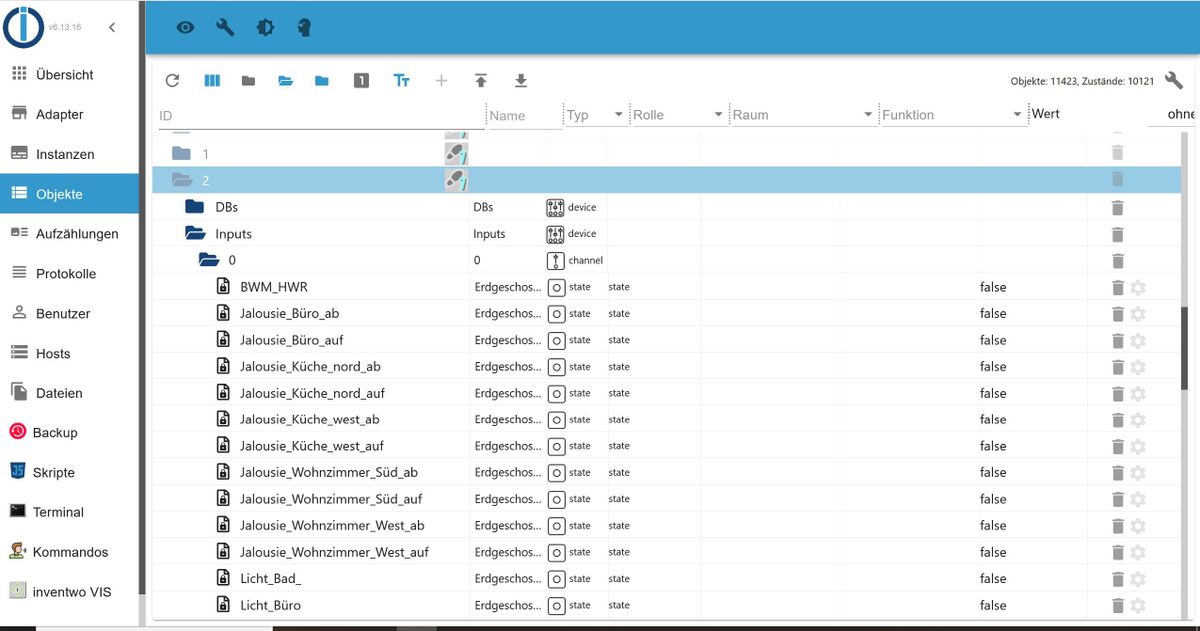Delete Jalousie_Küche_west_ab with trash icon
This screenshot has width=1200, height=631.
tap(1117, 419)
